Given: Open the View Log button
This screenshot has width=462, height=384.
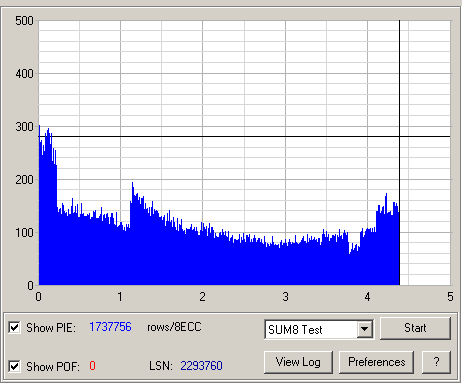Looking at the screenshot, I should click(x=298, y=362).
